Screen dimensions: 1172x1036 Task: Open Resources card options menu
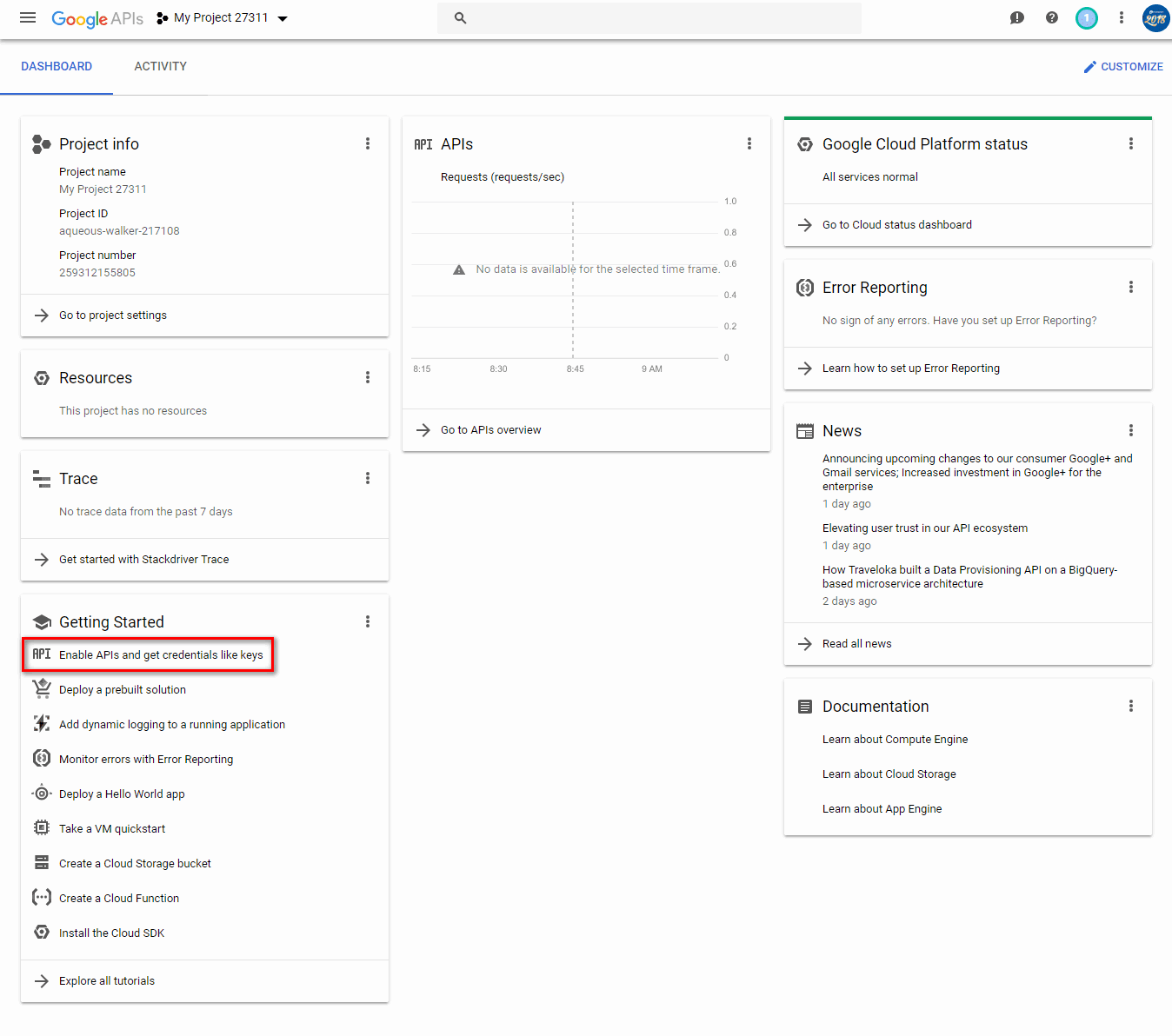pos(368,377)
